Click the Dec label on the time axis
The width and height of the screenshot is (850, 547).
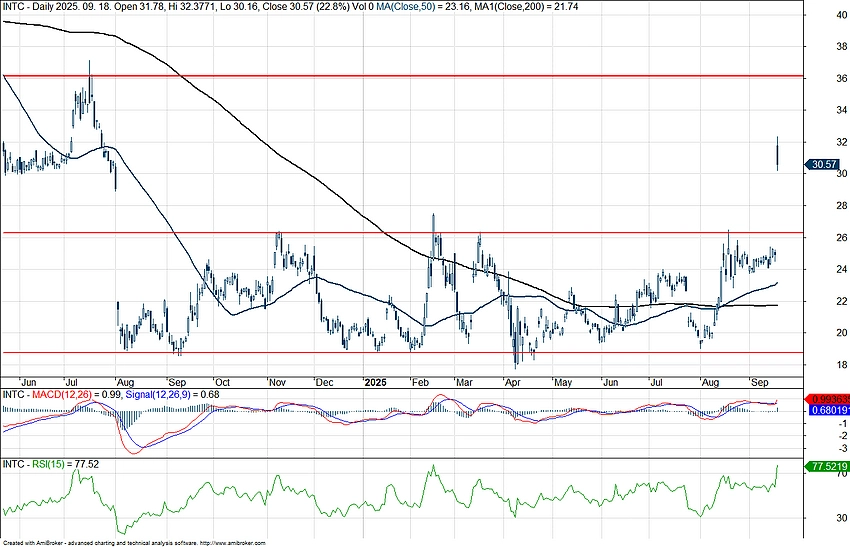tap(324, 382)
